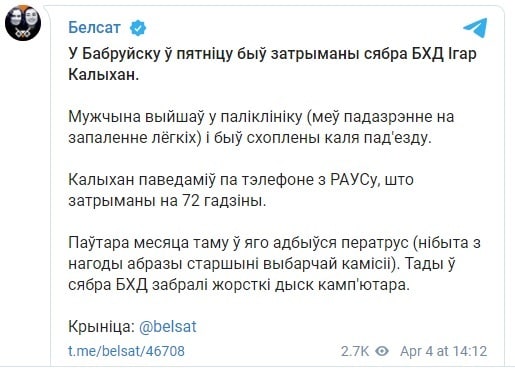Click the word РАУСу in the text
The width and height of the screenshot is (515, 371).
point(355,180)
